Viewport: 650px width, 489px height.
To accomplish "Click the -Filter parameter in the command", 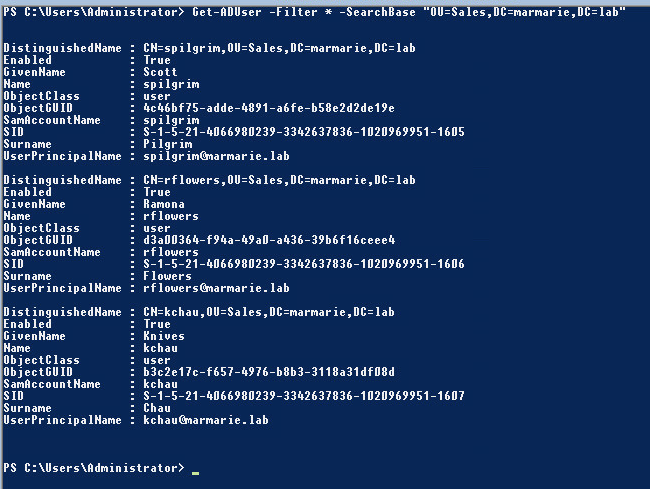I will click(x=292, y=12).
